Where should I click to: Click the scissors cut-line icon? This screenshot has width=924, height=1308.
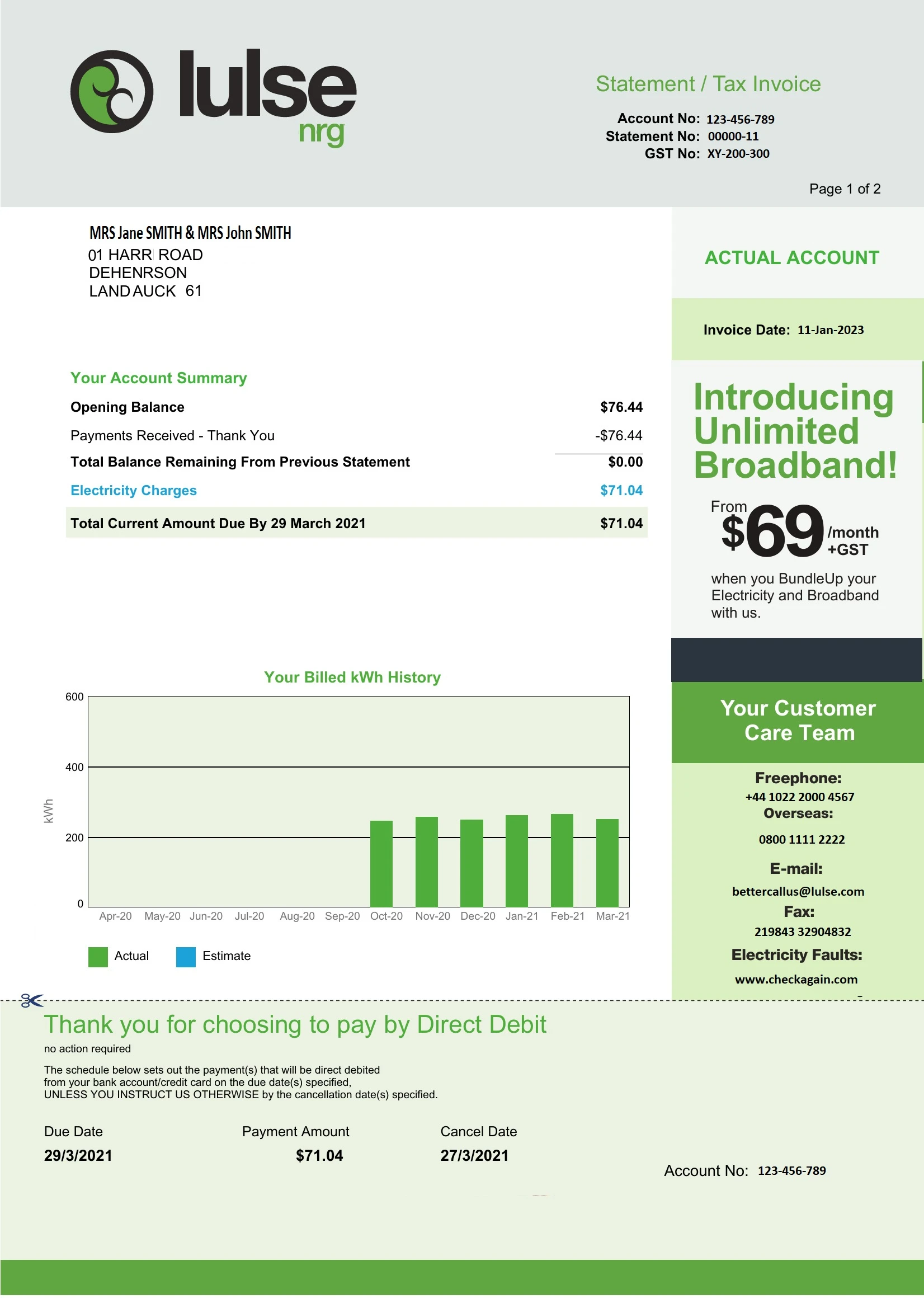click(32, 1000)
